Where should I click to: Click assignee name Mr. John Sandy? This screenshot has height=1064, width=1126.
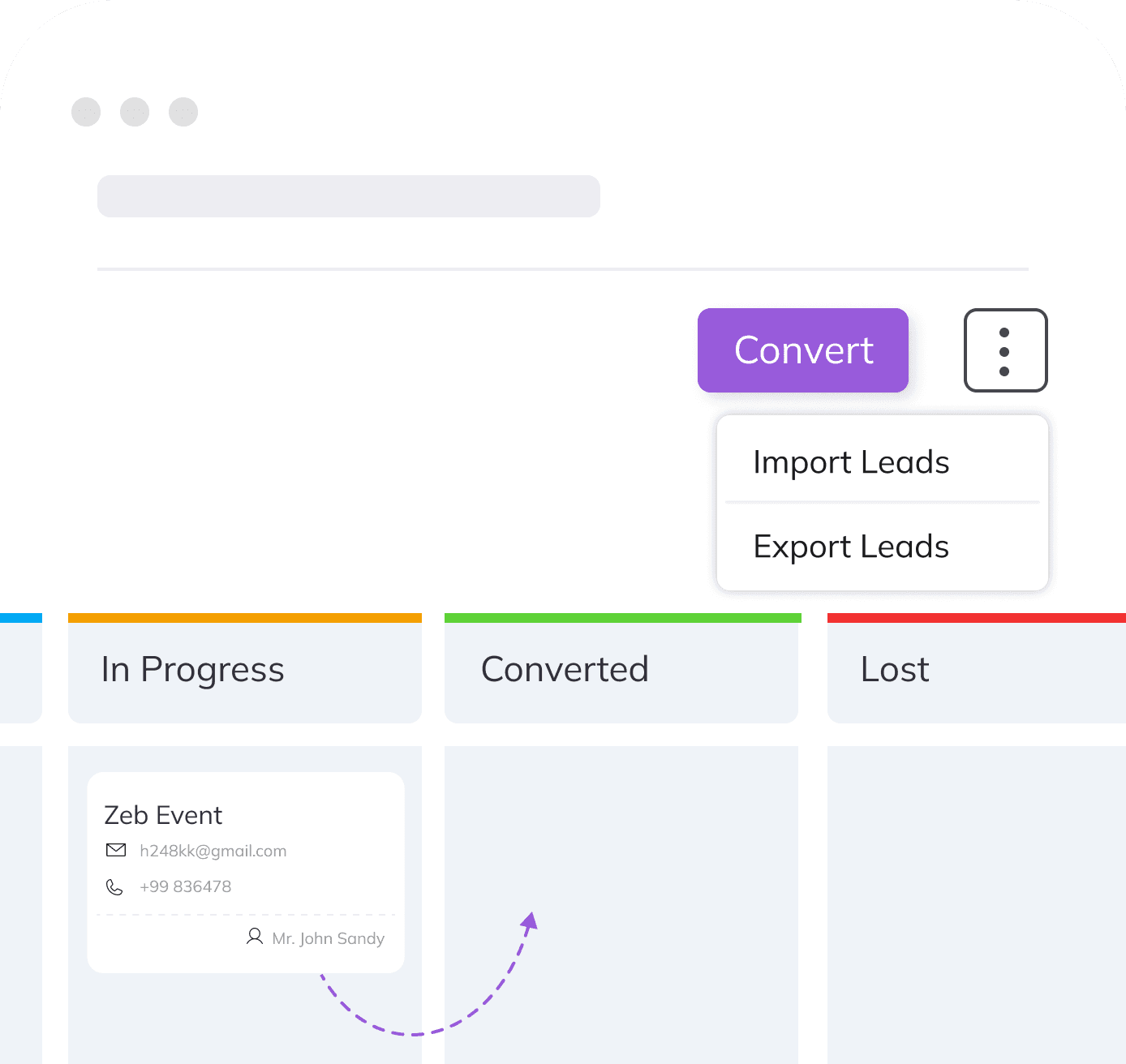328,938
